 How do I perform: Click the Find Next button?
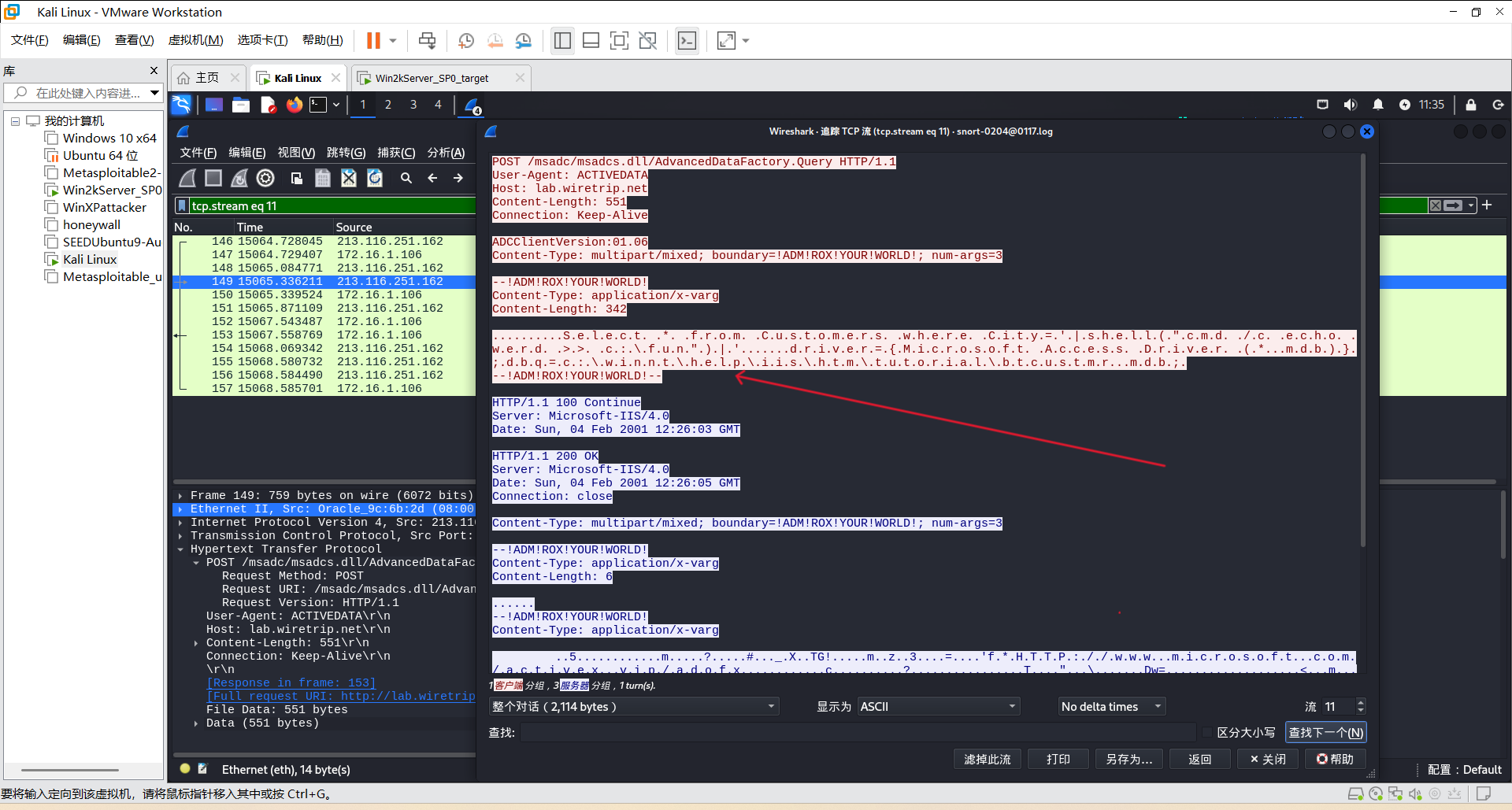(x=1326, y=733)
